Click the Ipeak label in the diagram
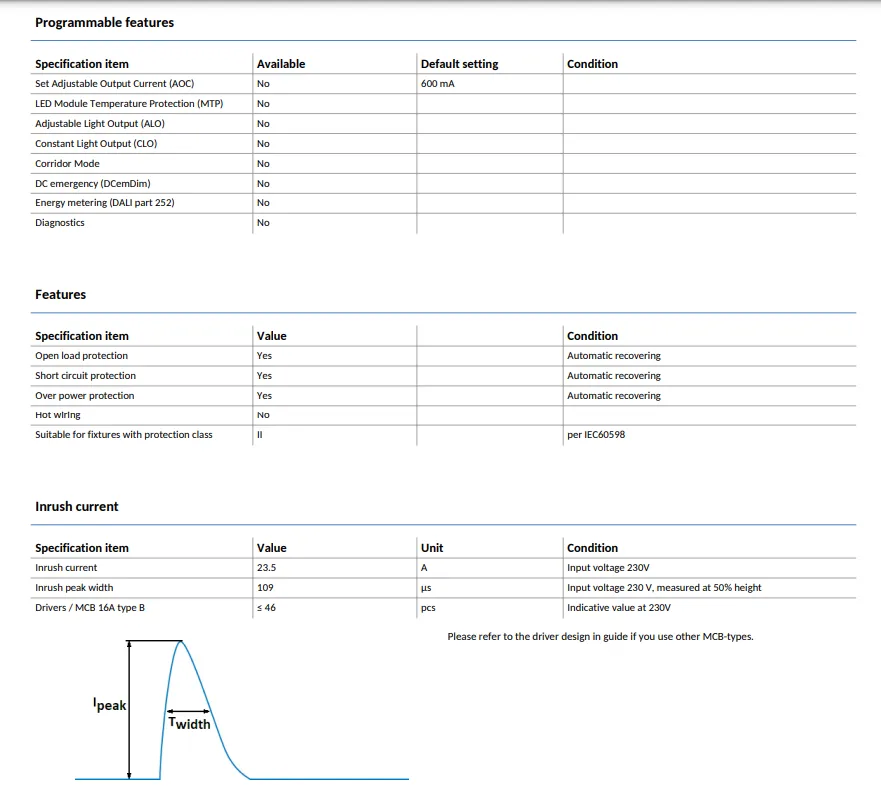The height and width of the screenshot is (811, 881). [x=110, y=705]
